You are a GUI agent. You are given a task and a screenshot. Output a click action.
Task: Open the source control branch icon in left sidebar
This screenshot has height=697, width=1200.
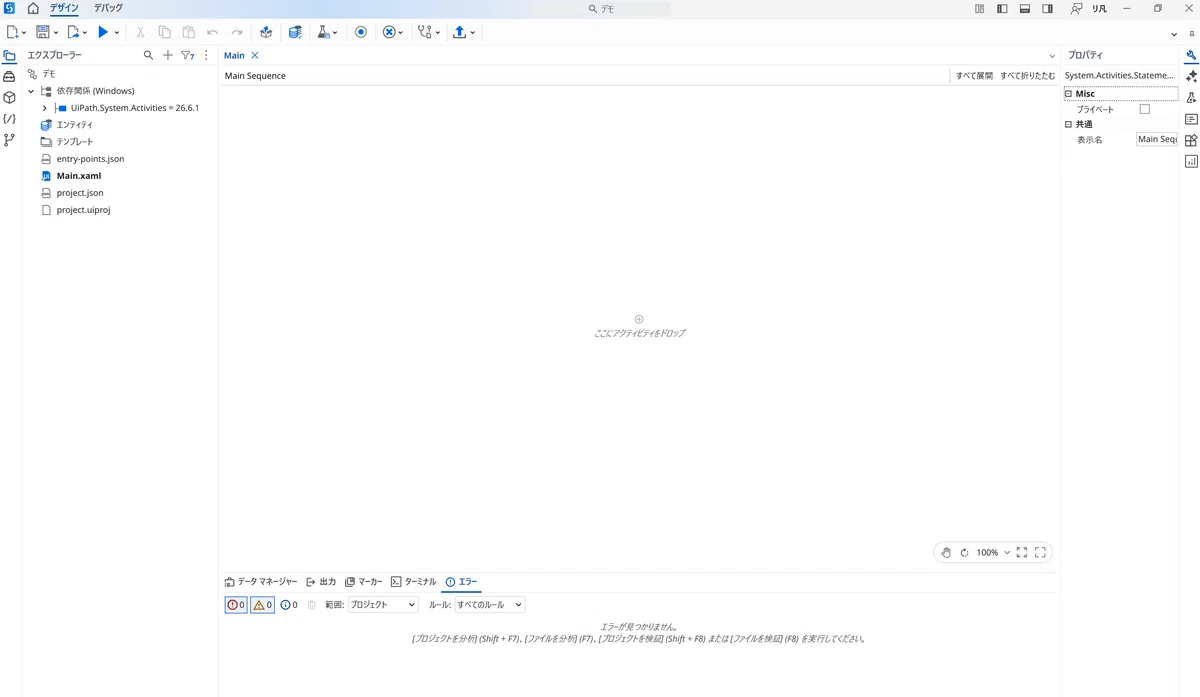click(10, 140)
